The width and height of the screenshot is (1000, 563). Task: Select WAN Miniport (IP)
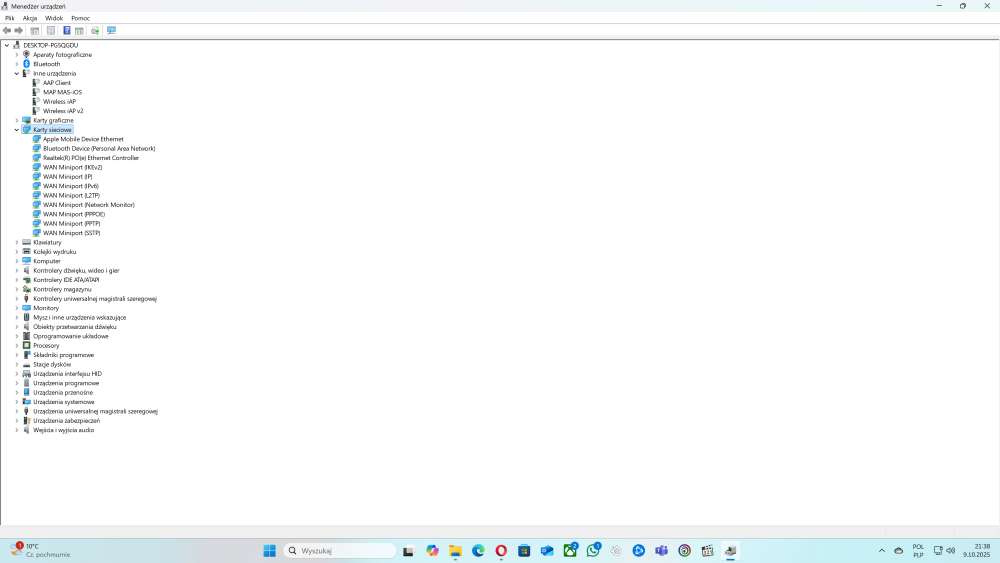68,177
